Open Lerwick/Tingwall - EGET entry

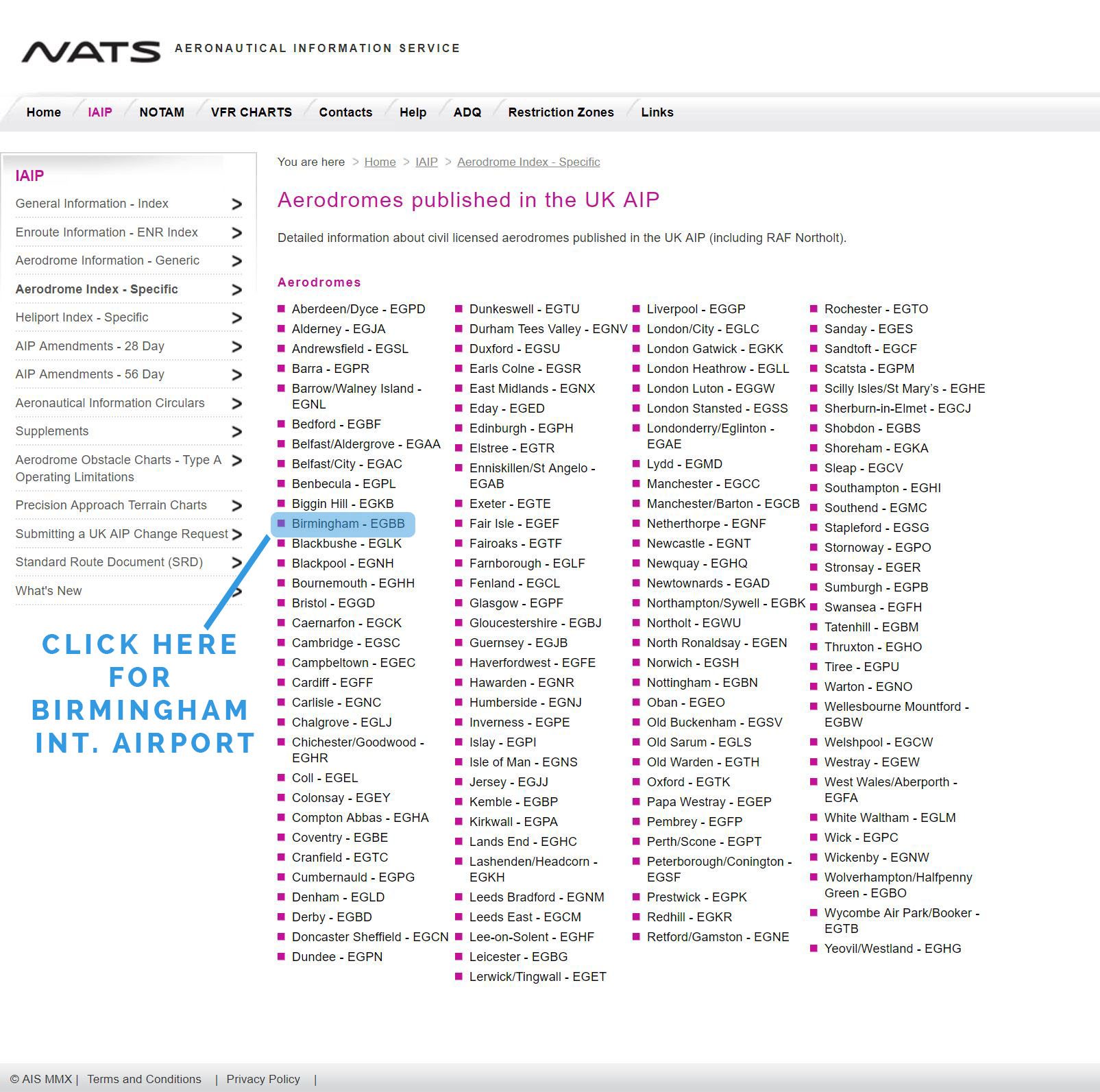[x=538, y=977]
